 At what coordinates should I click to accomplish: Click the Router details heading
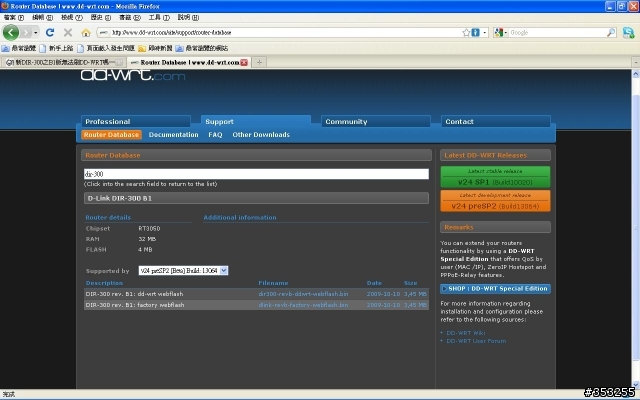108,218
